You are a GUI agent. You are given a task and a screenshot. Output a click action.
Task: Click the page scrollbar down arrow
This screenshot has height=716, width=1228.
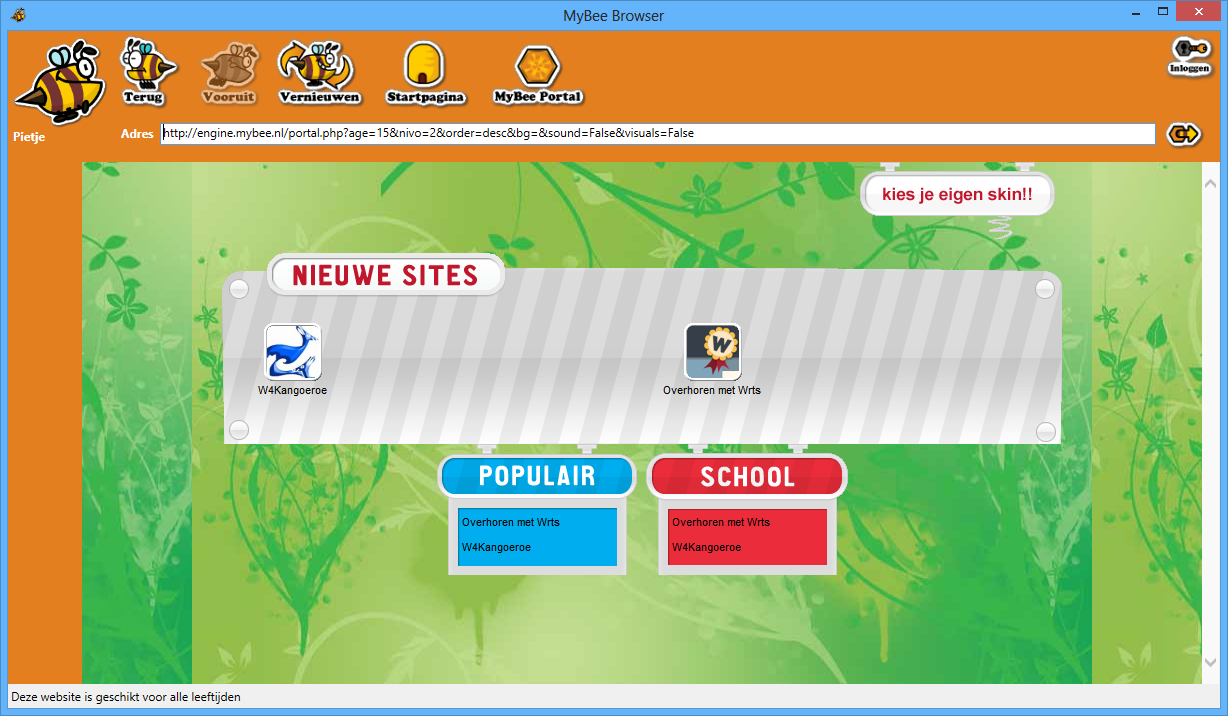click(x=1211, y=663)
